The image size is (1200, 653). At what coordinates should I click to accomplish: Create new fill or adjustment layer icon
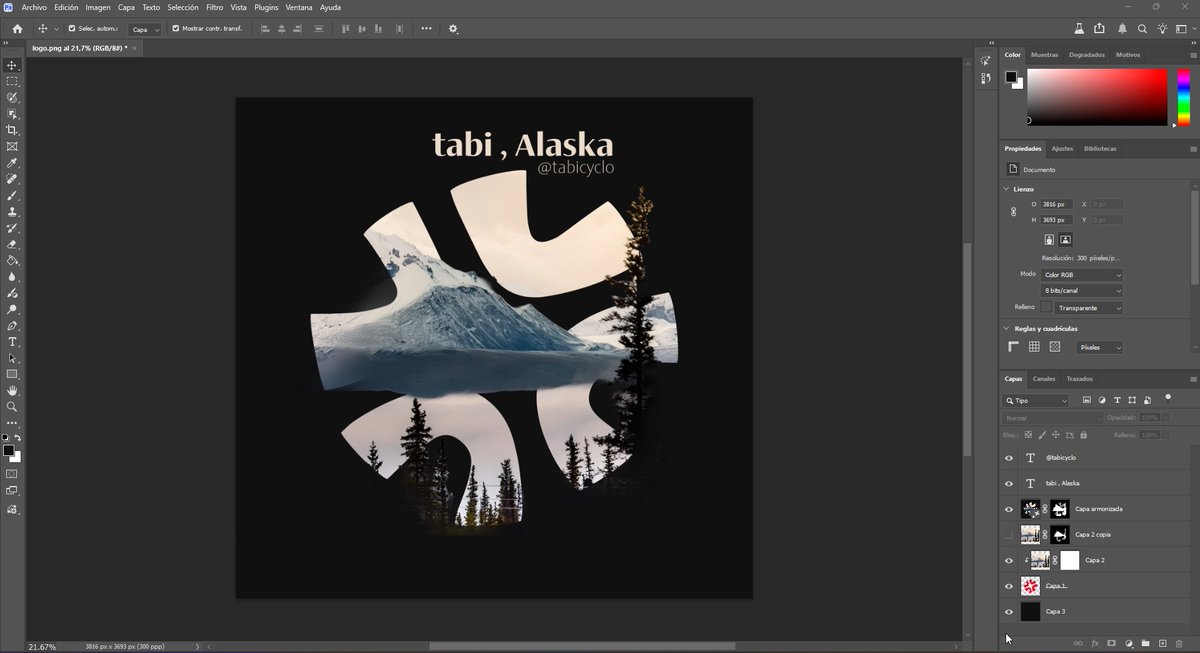coord(1128,643)
